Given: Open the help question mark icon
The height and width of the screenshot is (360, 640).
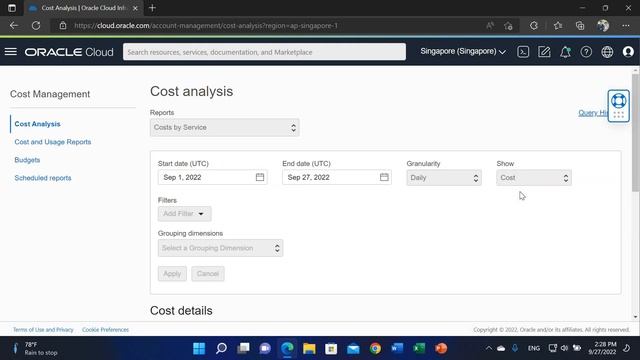Looking at the screenshot, I should click(x=586, y=52).
